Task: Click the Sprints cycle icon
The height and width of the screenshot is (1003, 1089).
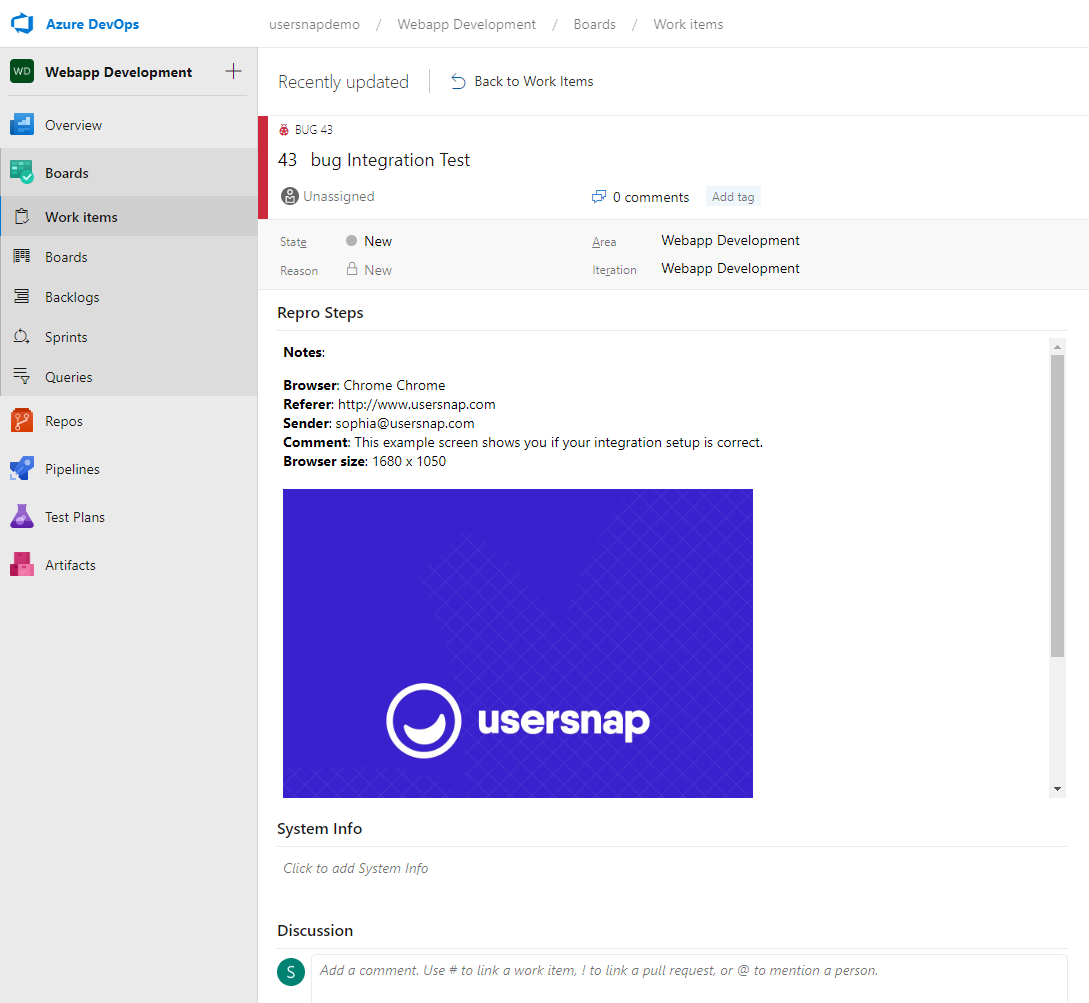Action: 22,336
